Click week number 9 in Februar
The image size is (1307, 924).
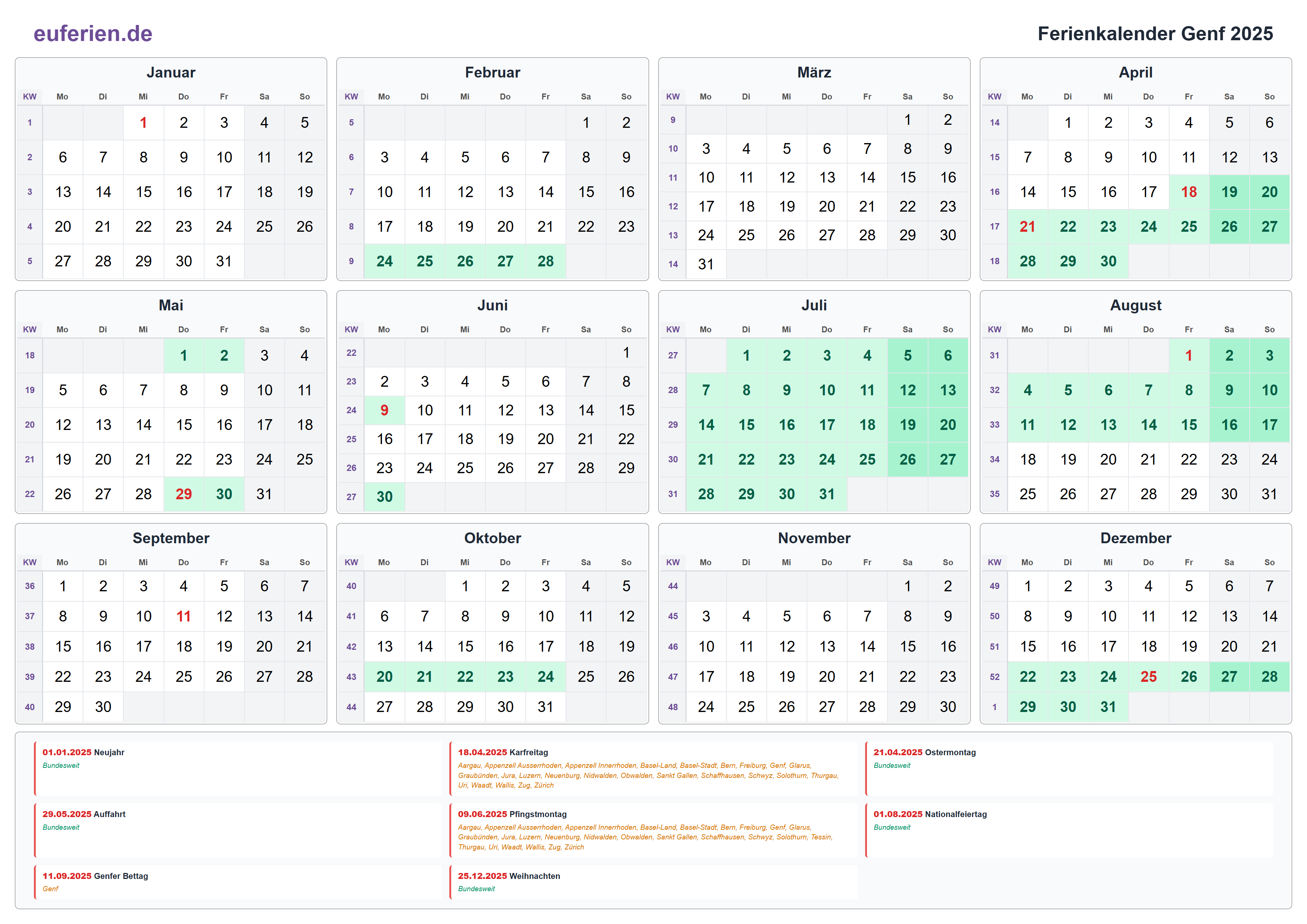click(351, 261)
